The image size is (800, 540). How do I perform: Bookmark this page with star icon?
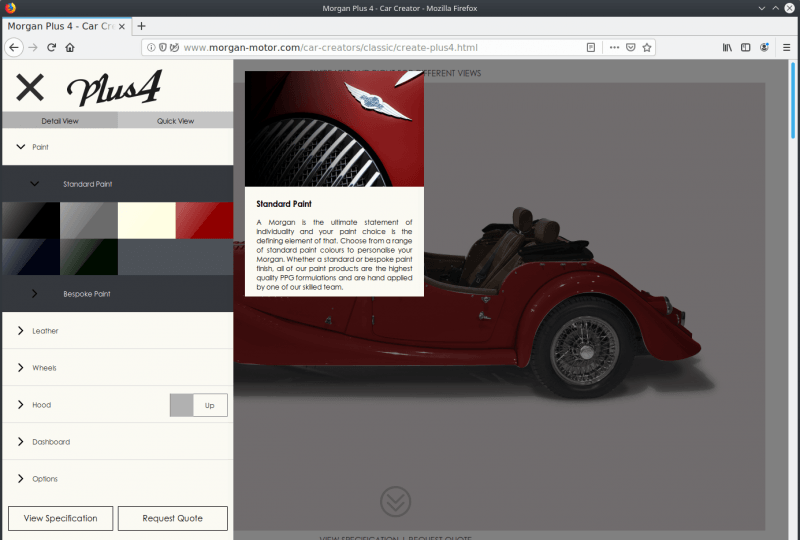point(647,47)
